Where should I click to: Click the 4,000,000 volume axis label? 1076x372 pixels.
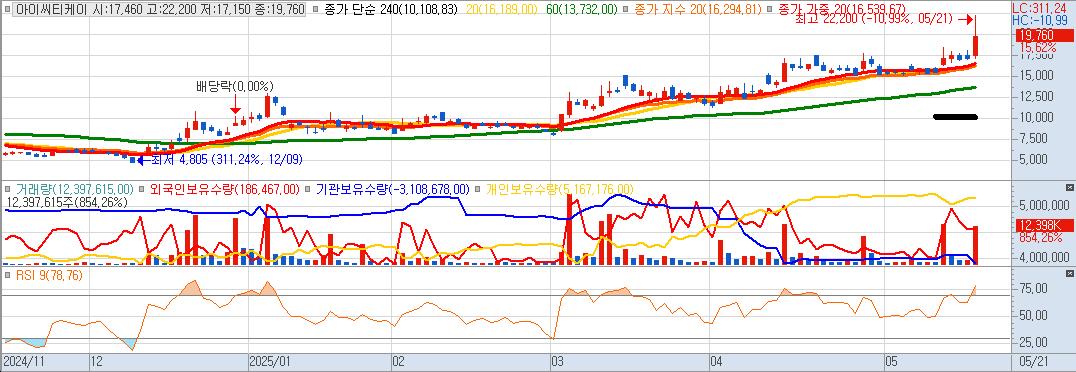pyautogui.click(x=1044, y=258)
